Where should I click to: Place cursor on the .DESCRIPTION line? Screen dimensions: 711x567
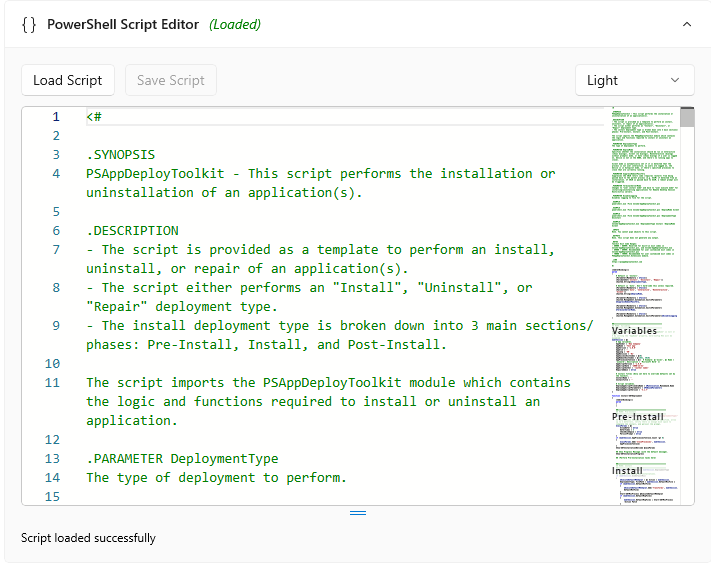[x=132, y=231]
